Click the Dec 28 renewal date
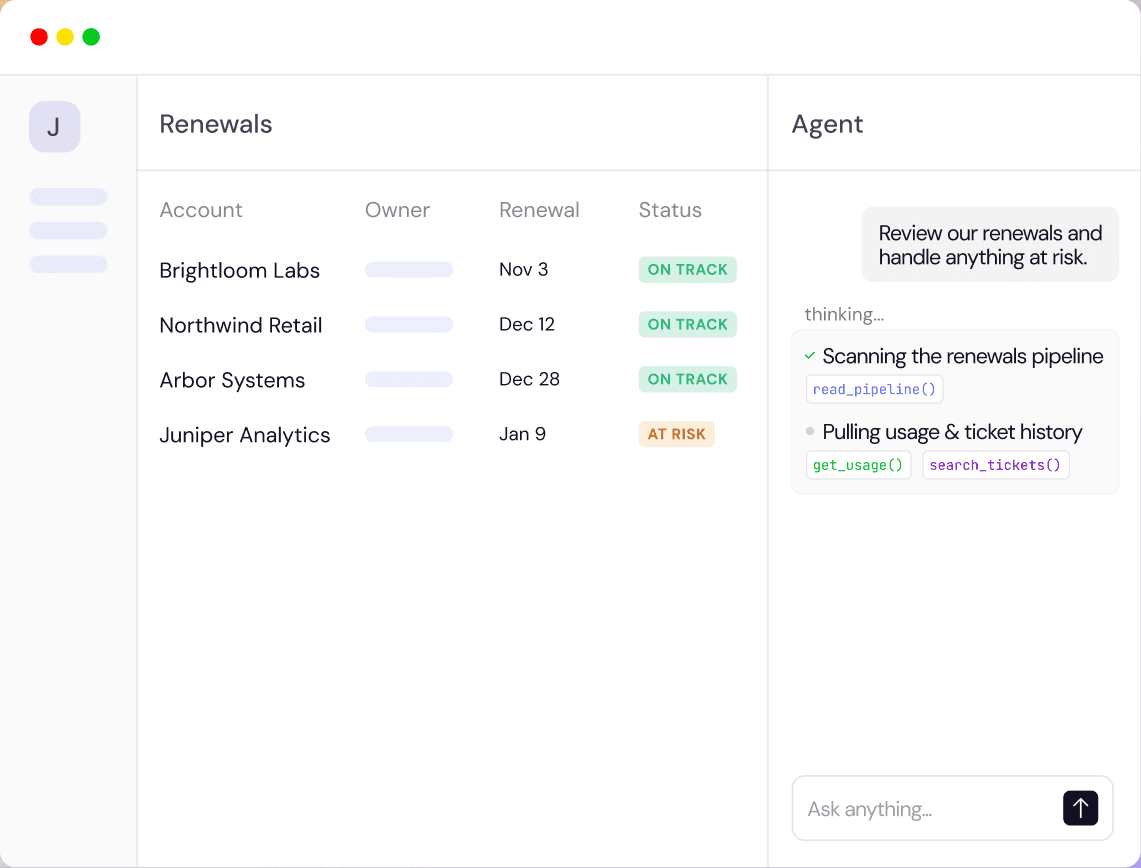The height and width of the screenshot is (868, 1141). tap(529, 379)
